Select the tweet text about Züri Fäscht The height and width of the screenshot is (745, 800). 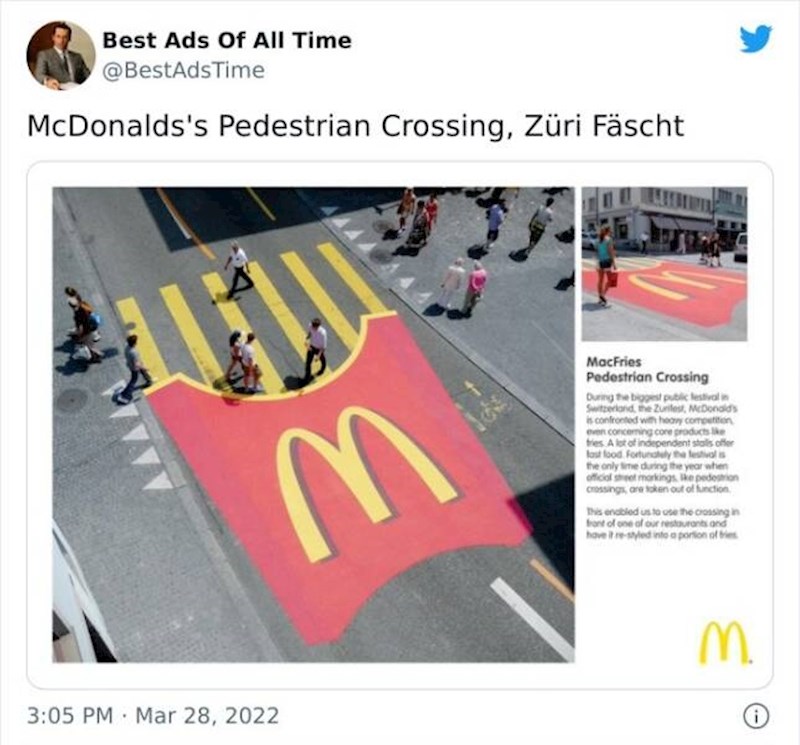pyautogui.click(x=356, y=126)
